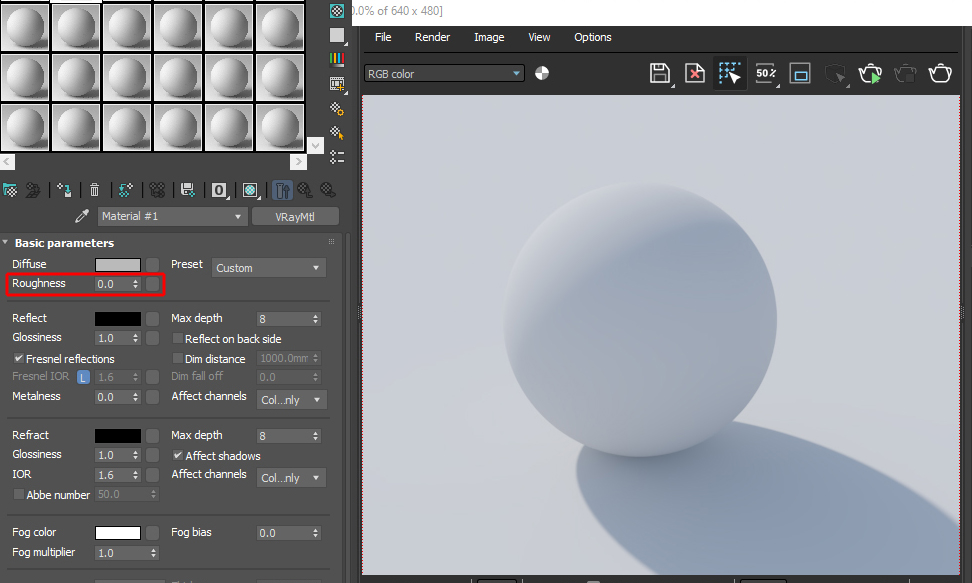Toggle follow mouse render icon
The width and height of the screenshot is (972, 583).
[x=730, y=73]
